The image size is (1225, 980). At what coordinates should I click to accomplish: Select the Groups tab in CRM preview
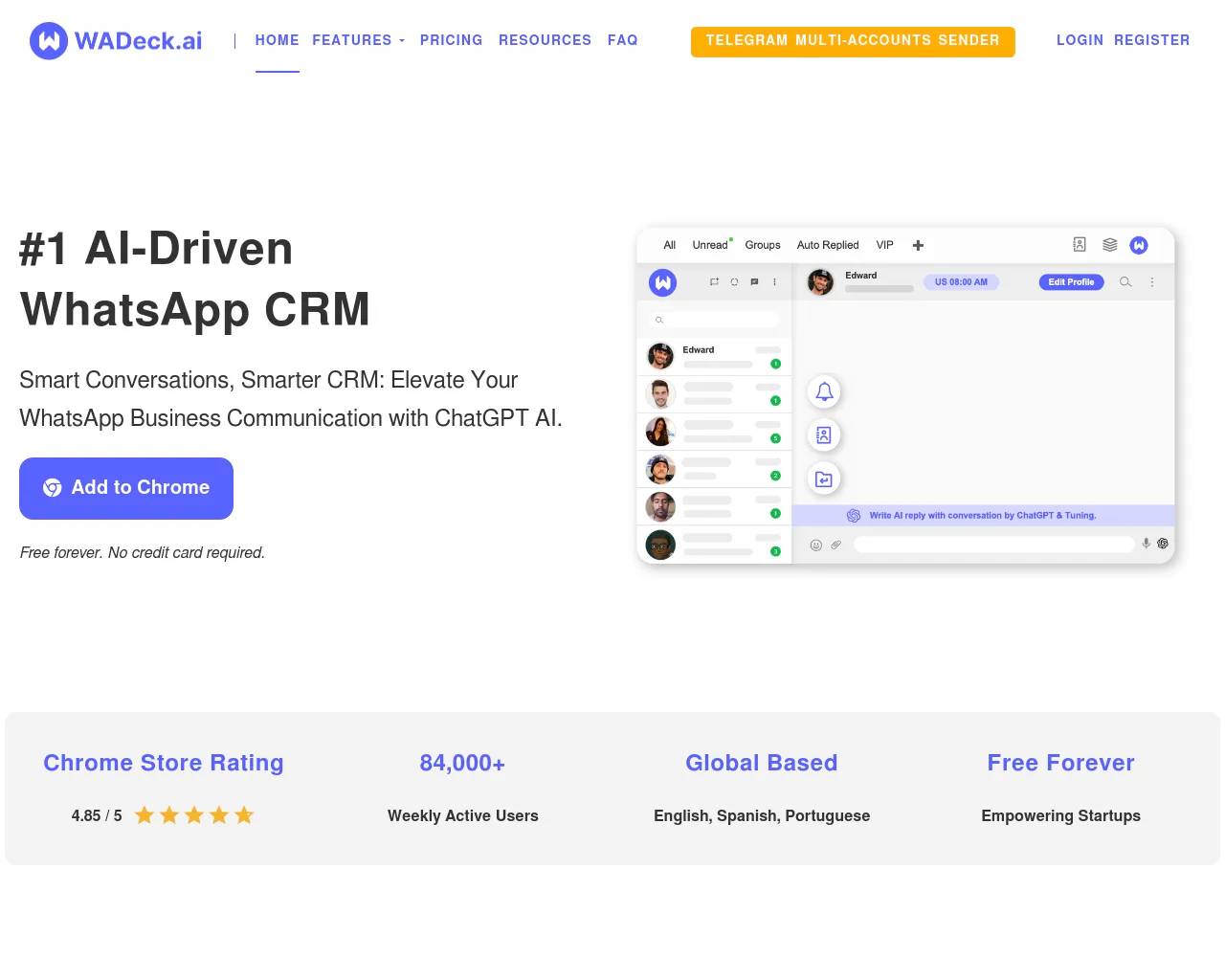(x=763, y=245)
